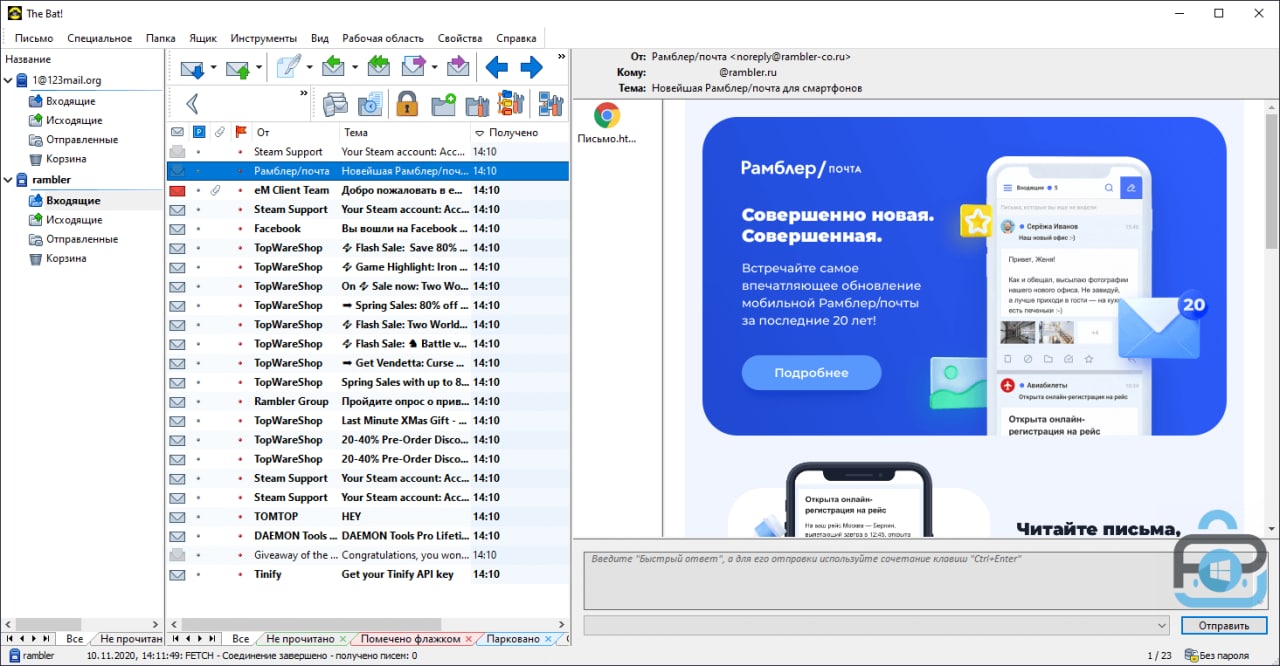Open the Sorting Office filters icon

(x=511, y=103)
